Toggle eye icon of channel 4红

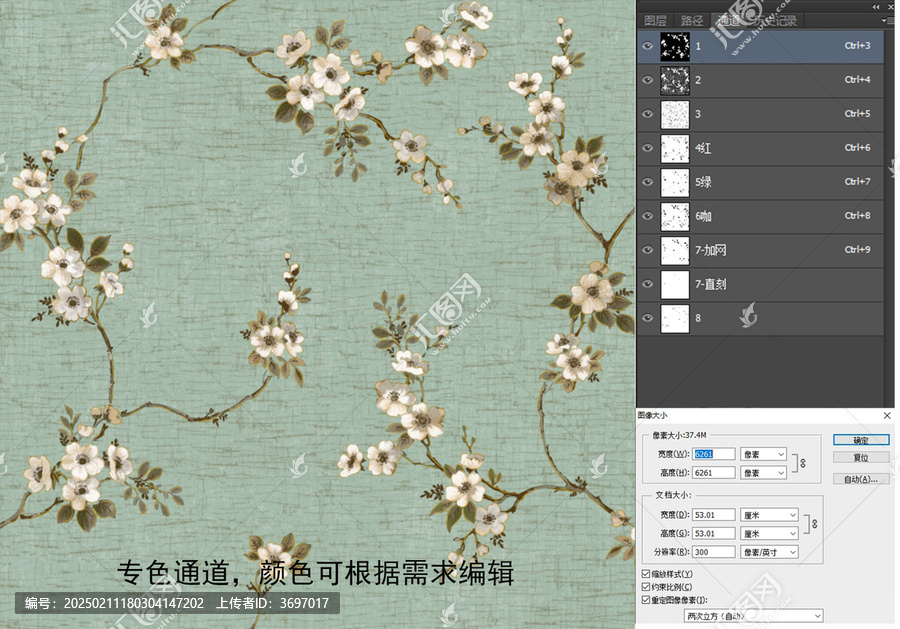click(x=647, y=147)
